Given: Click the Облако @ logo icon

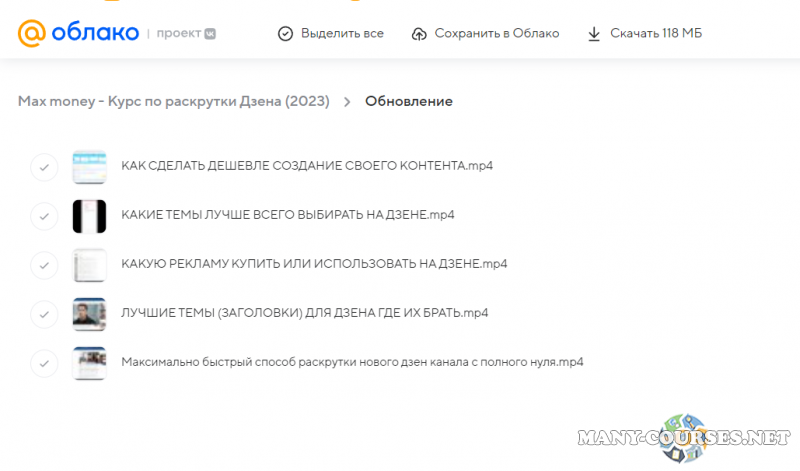Looking at the screenshot, I should tap(31, 33).
